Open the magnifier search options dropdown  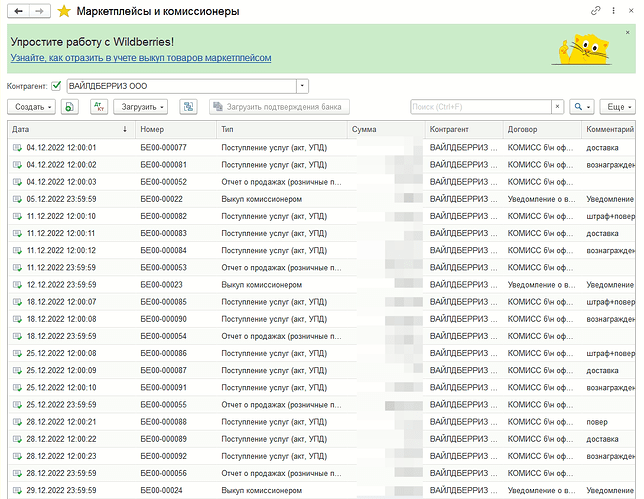tap(582, 107)
